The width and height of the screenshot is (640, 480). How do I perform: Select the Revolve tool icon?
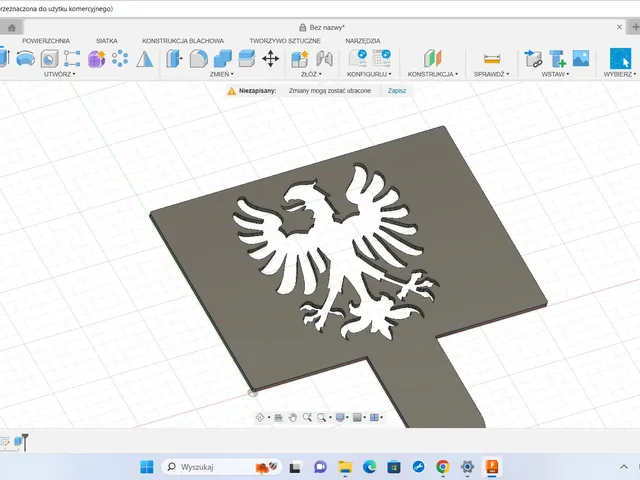point(25,59)
